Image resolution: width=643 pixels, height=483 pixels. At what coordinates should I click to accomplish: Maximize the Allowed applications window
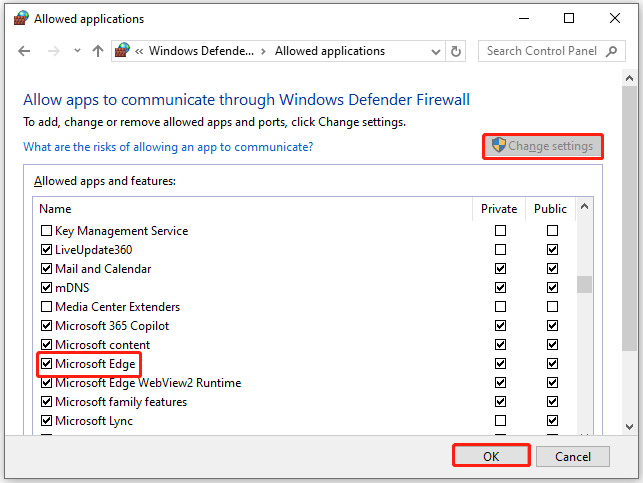pyautogui.click(x=569, y=18)
